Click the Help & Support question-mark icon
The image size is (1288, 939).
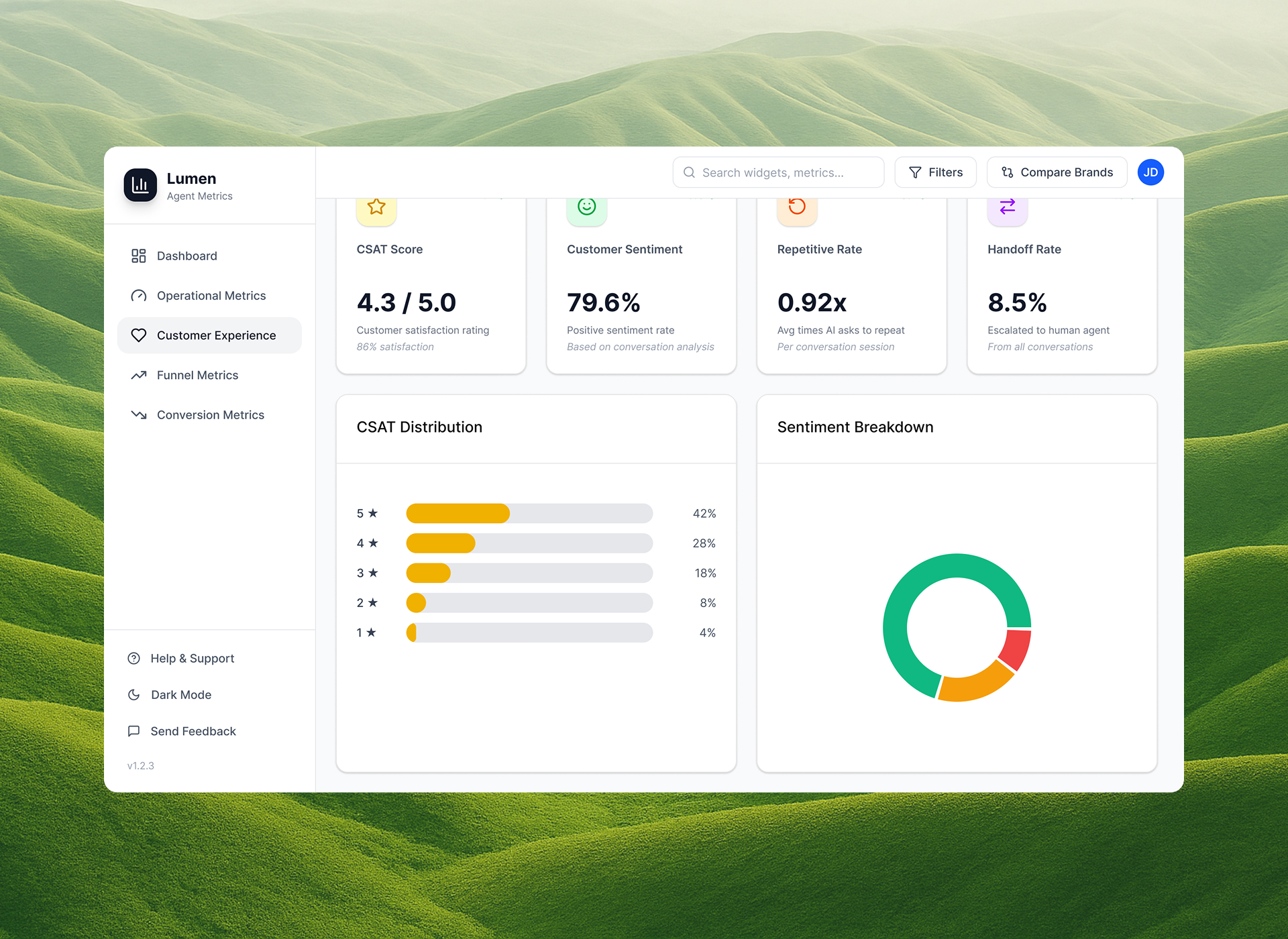coord(134,659)
